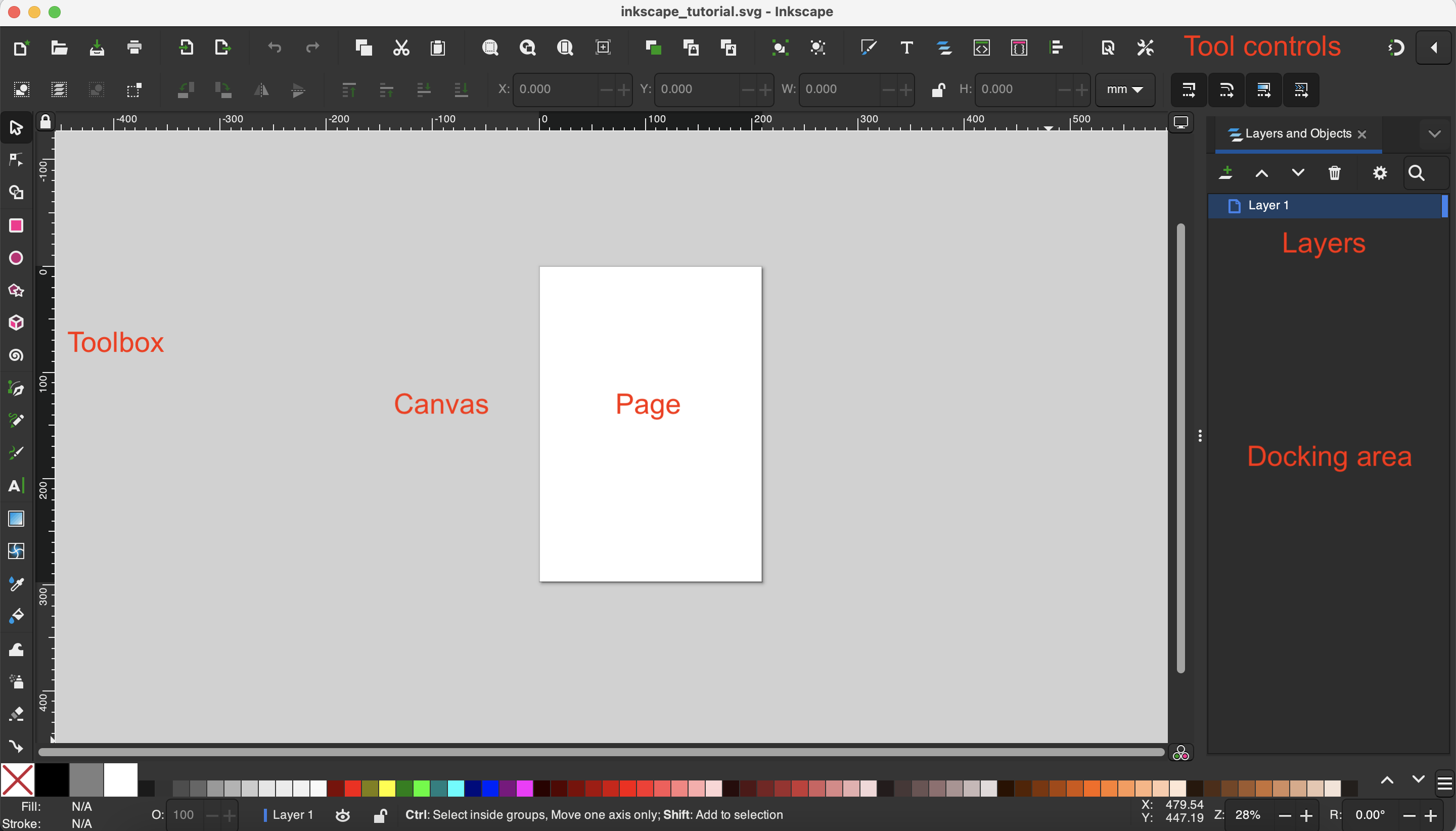Click the Cut scissors icon
Image resolution: width=1456 pixels, height=831 pixels.
click(x=401, y=48)
